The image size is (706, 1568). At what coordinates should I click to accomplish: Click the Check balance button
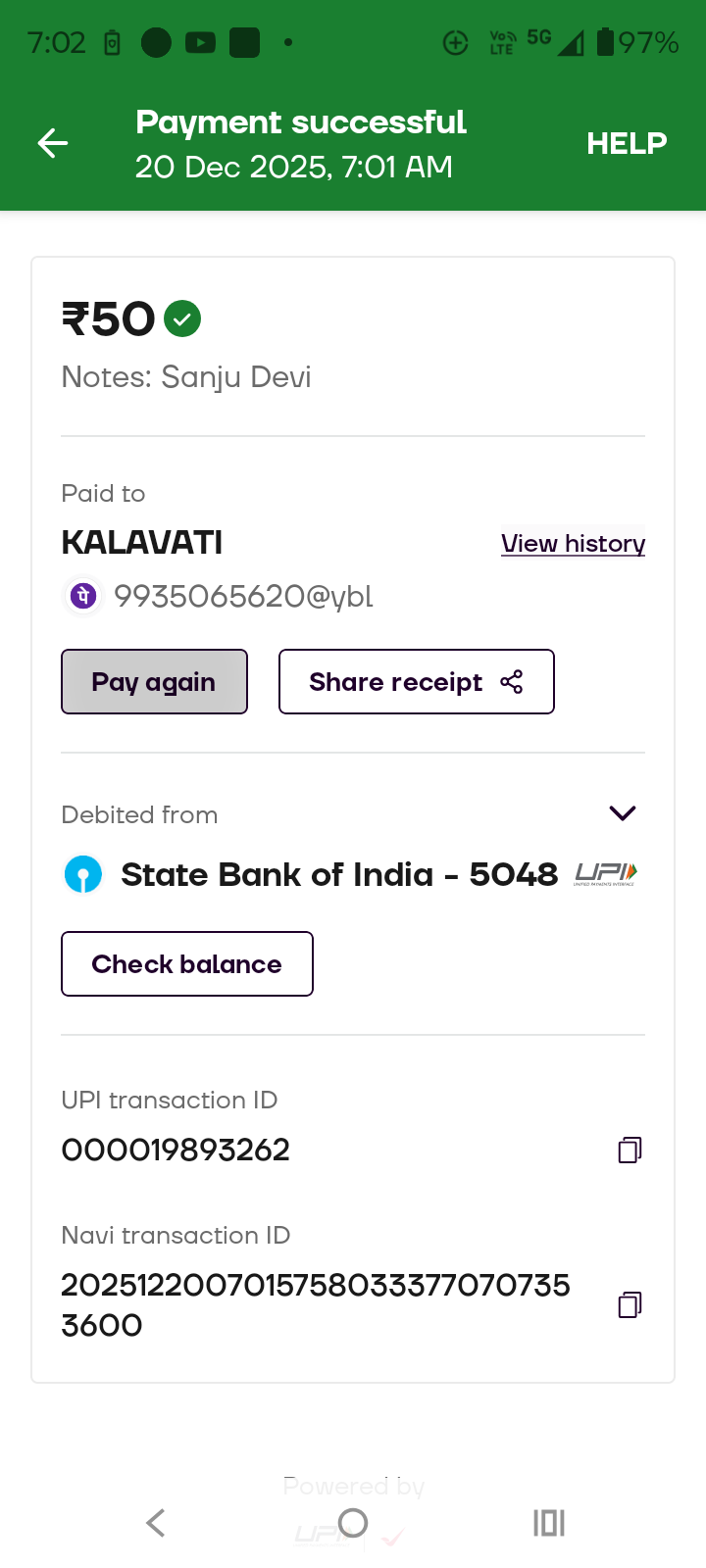pos(187,964)
